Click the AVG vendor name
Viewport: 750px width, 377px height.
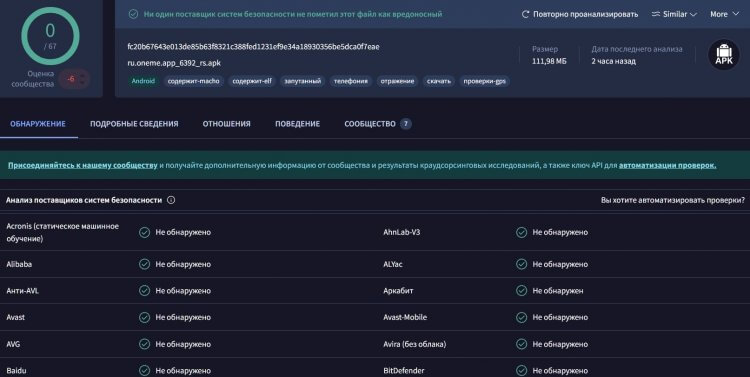[13, 344]
